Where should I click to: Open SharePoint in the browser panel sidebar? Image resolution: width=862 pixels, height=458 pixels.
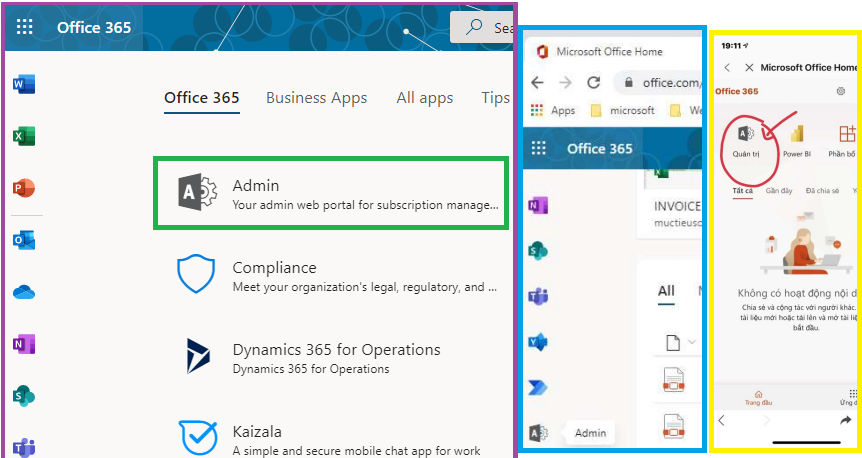[538, 251]
